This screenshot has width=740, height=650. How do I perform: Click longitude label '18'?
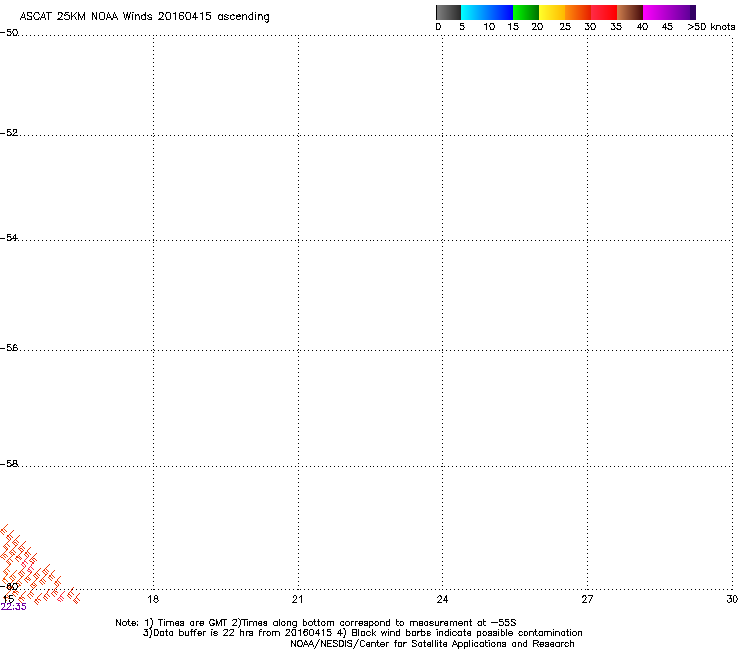[x=153, y=599]
